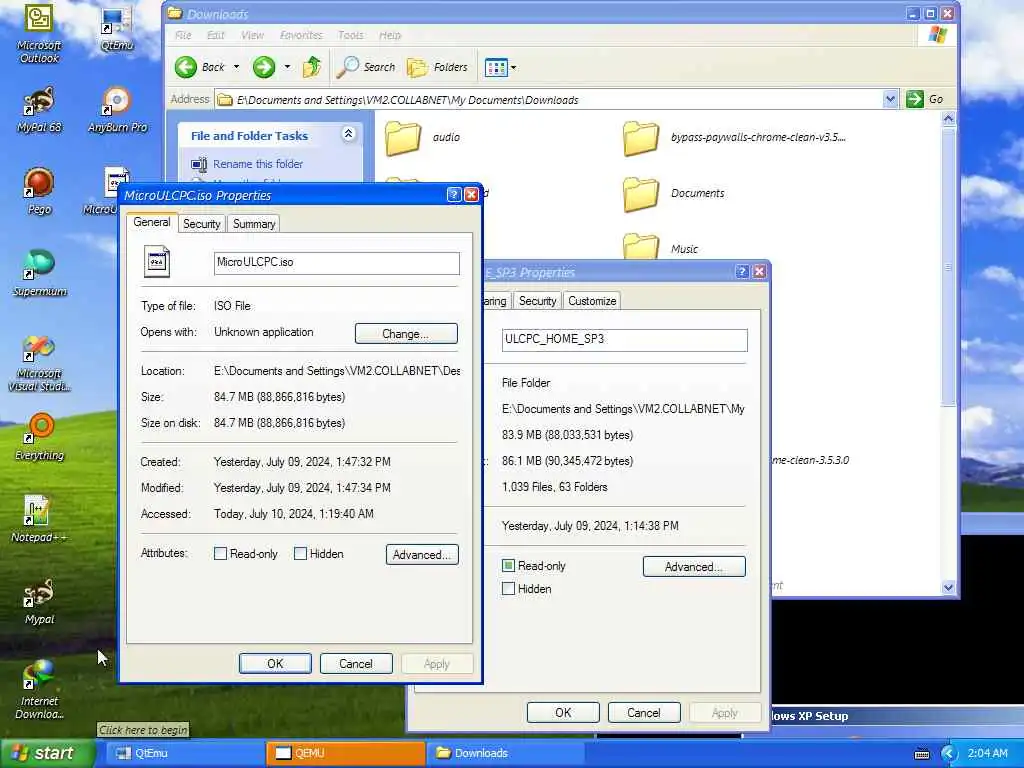The width and height of the screenshot is (1024, 768).
Task: Open the Supermium browser icon
Action: [x=39, y=273]
